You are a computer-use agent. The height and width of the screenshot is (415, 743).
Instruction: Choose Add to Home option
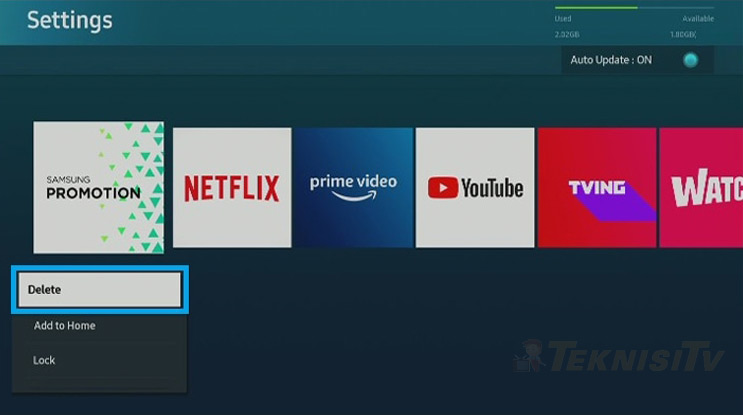tap(100, 326)
